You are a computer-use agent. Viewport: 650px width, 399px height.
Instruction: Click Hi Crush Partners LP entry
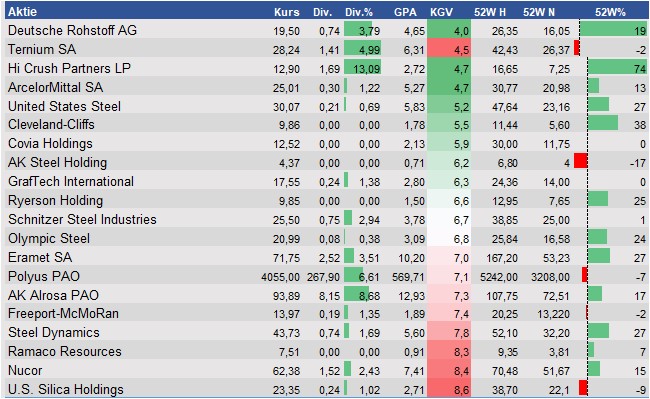click(x=69, y=68)
